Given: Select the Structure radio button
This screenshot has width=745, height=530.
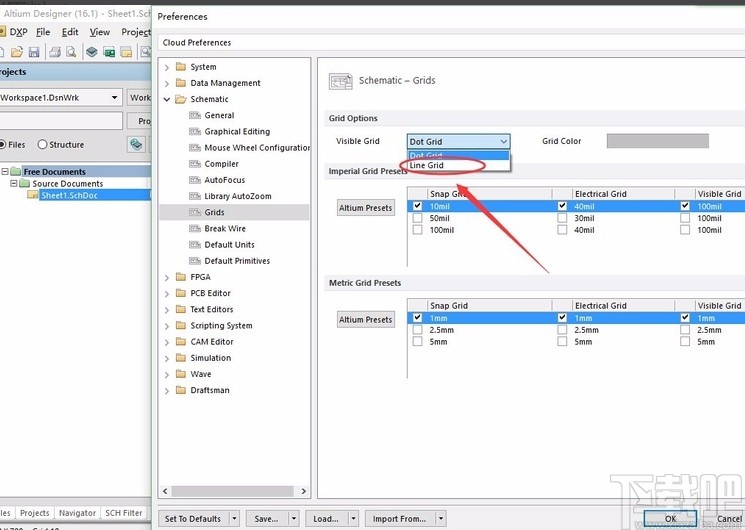Looking at the screenshot, I should tap(42, 144).
